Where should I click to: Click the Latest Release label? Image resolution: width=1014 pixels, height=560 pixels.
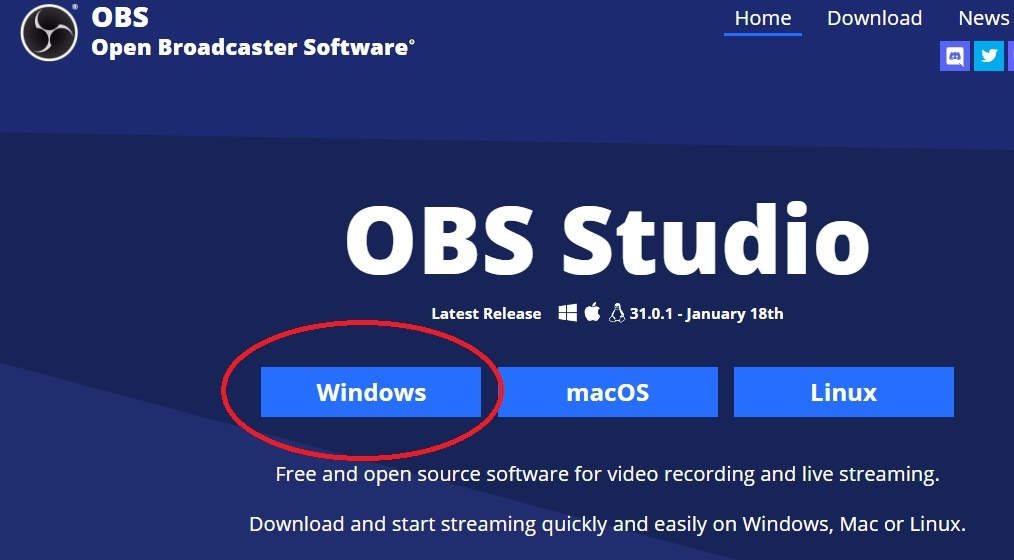(486, 314)
